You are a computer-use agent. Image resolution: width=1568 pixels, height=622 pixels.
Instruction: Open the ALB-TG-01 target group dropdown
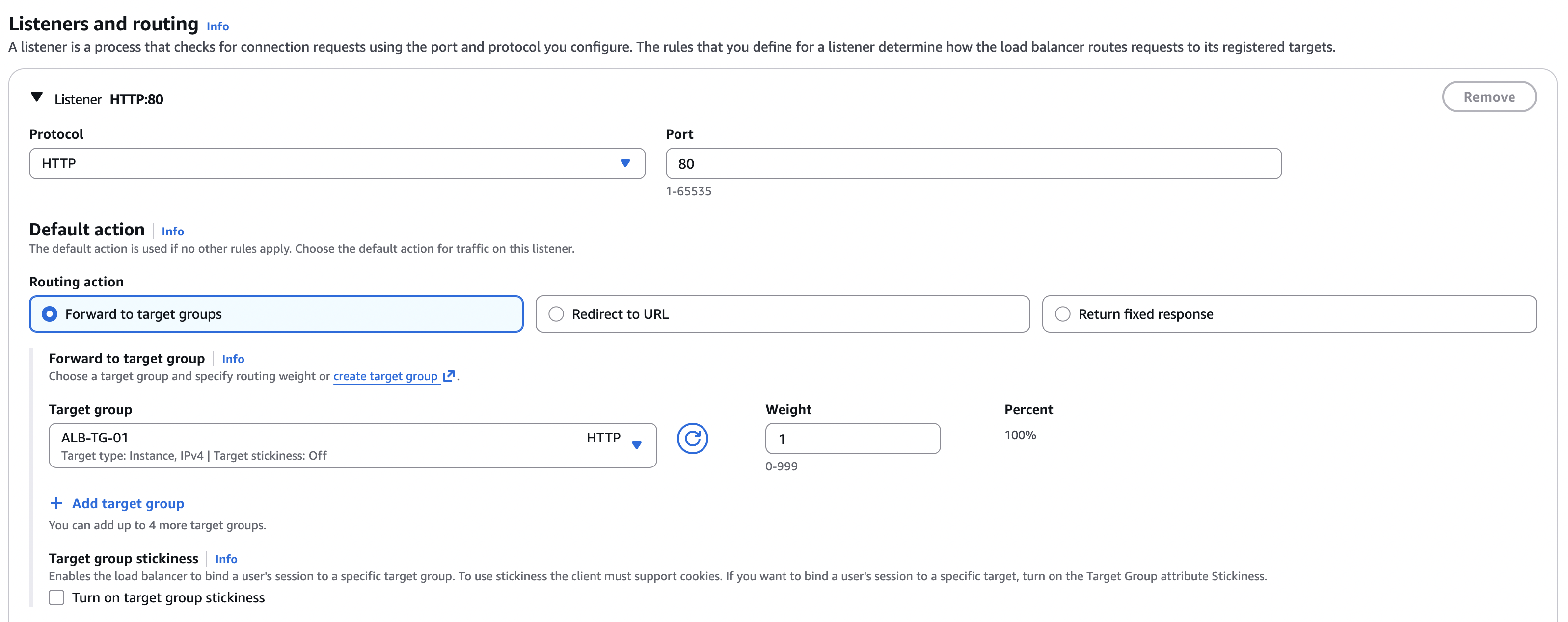point(352,445)
